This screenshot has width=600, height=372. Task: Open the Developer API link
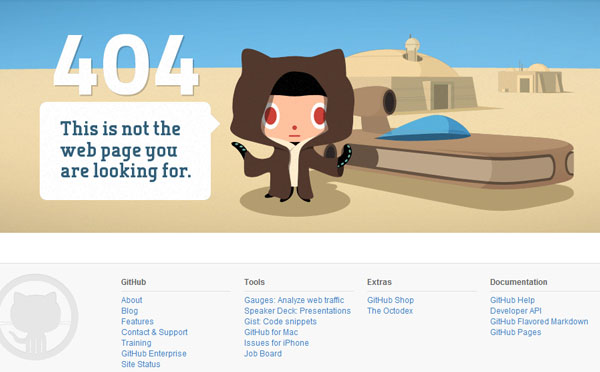coord(516,311)
